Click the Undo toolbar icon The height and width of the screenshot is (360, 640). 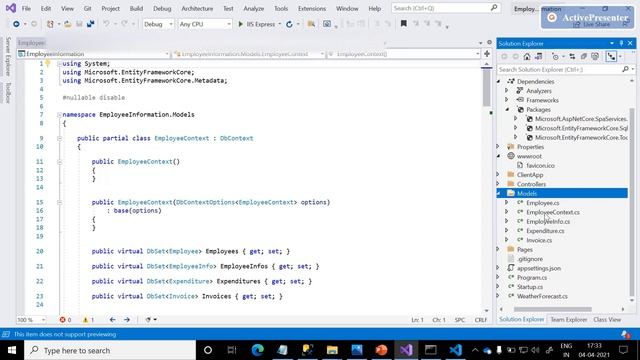107,24
